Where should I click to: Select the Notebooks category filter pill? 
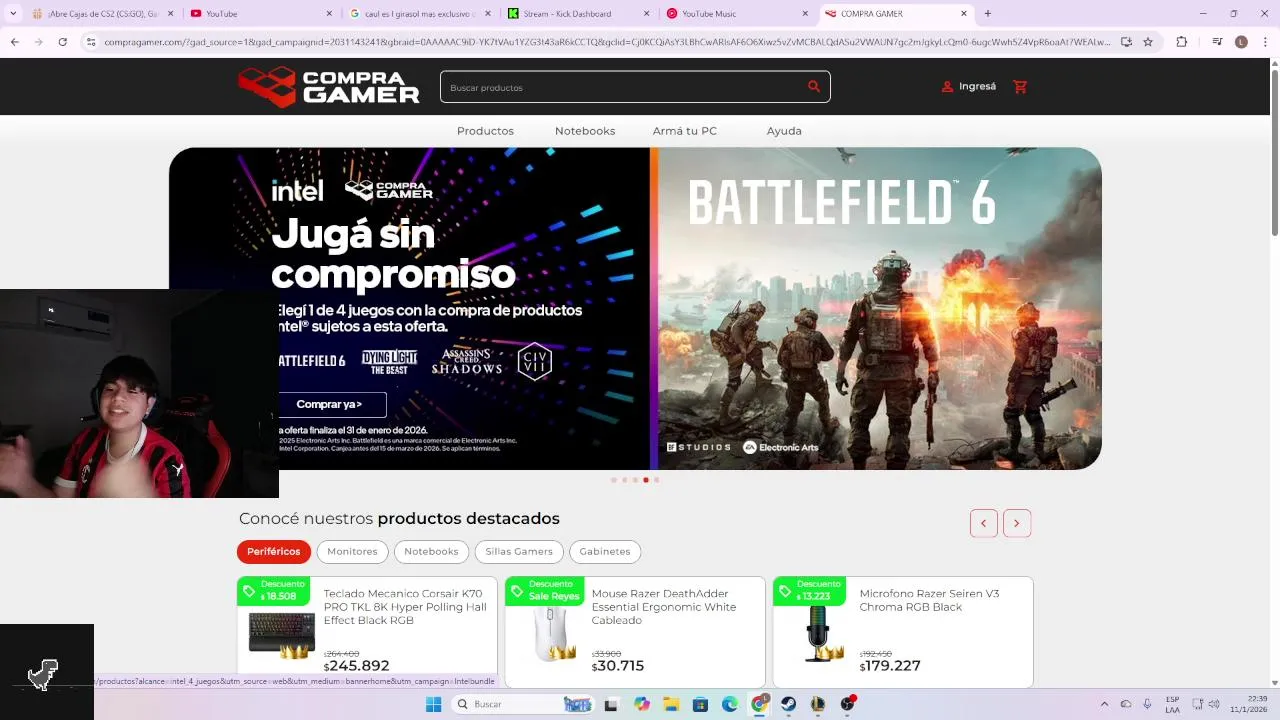point(431,552)
